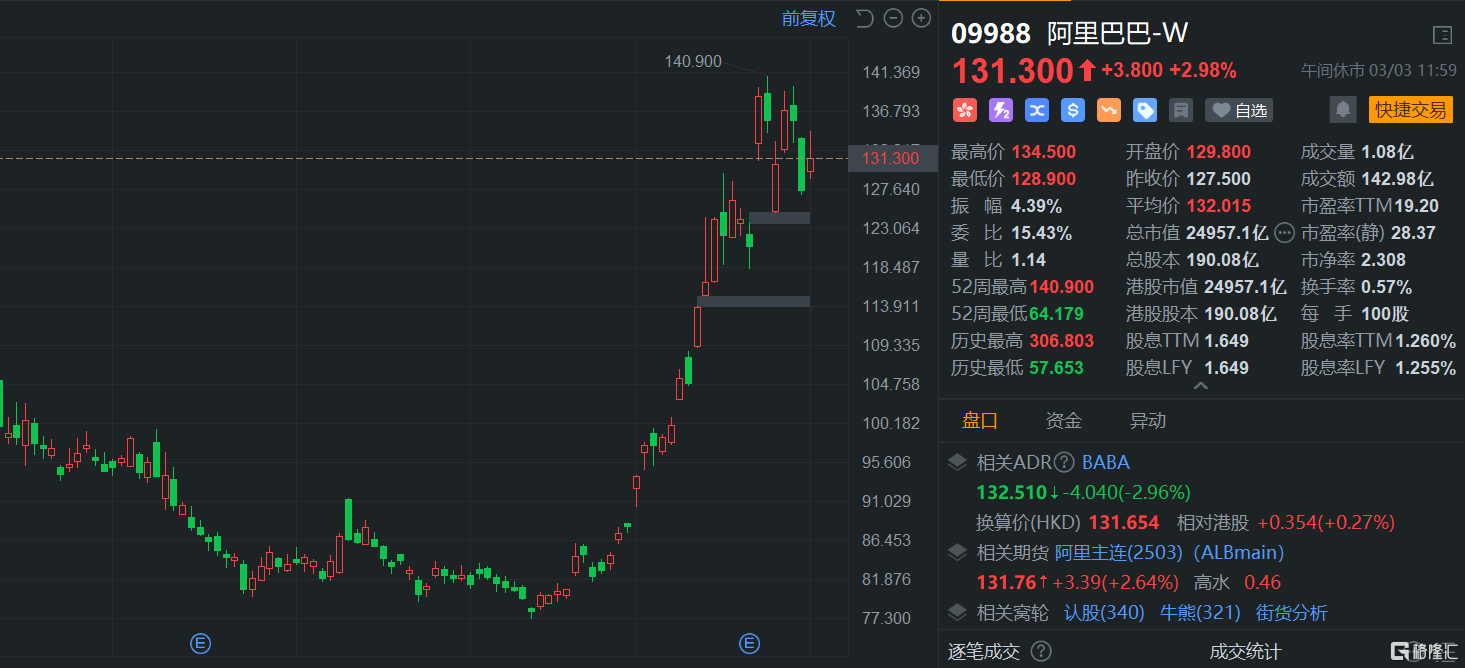
Task: Open the BABA ADR link
Action: (x=1105, y=463)
